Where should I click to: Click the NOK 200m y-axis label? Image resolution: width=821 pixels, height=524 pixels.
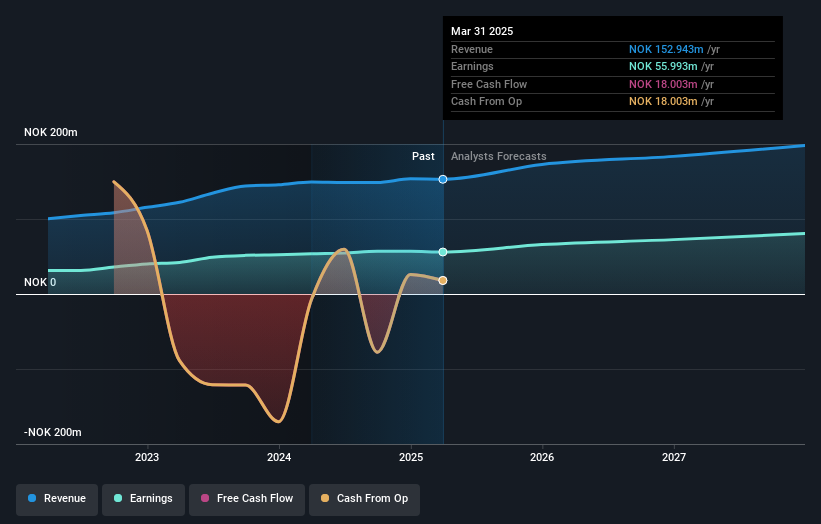(x=51, y=132)
